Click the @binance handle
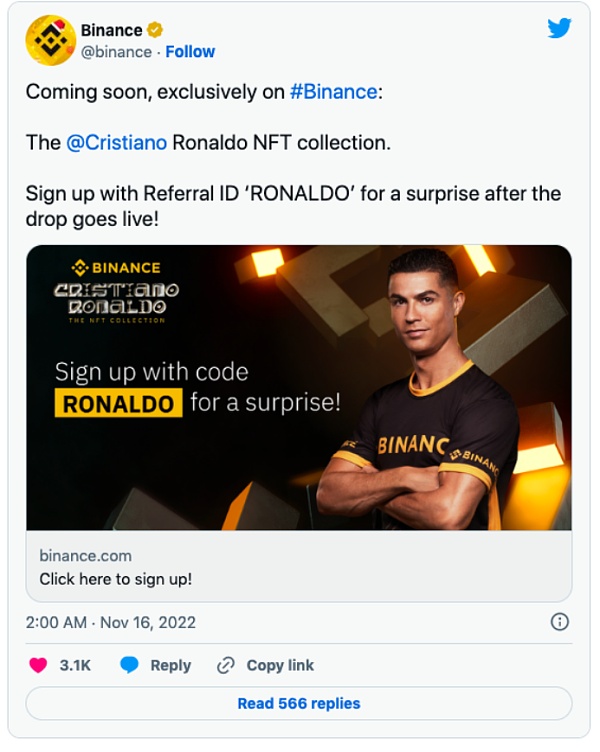This screenshot has width=600, height=752. pos(116,52)
